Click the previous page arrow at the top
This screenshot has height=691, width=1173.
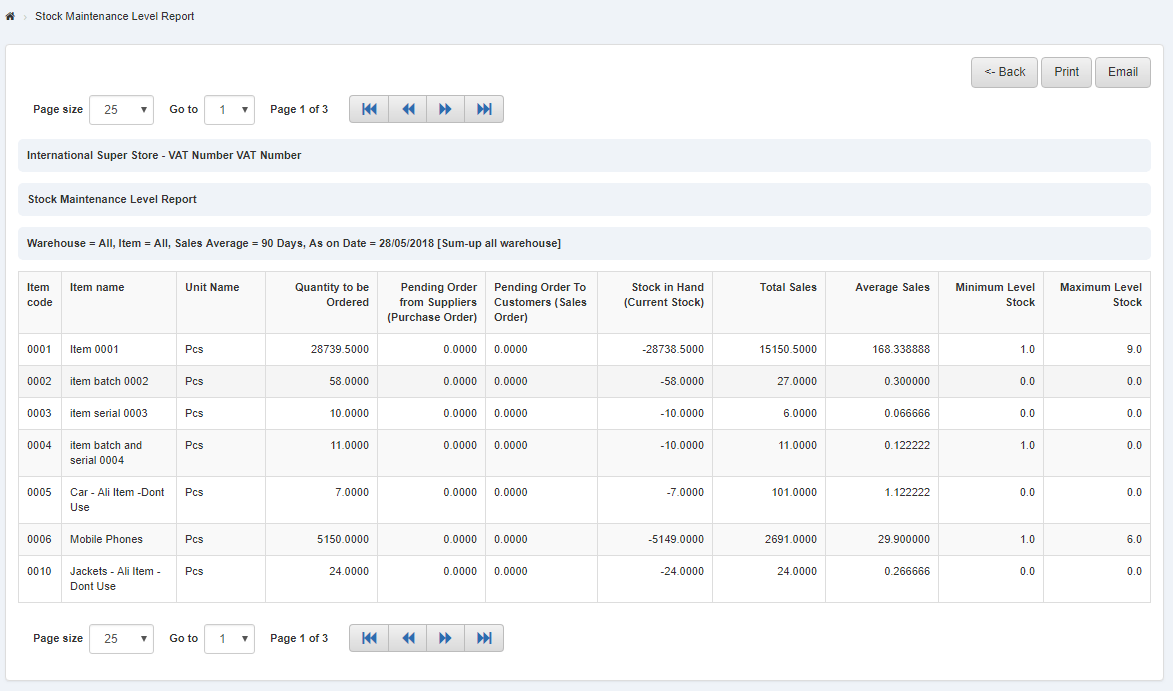pyautogui.click(x=407, y=108)
